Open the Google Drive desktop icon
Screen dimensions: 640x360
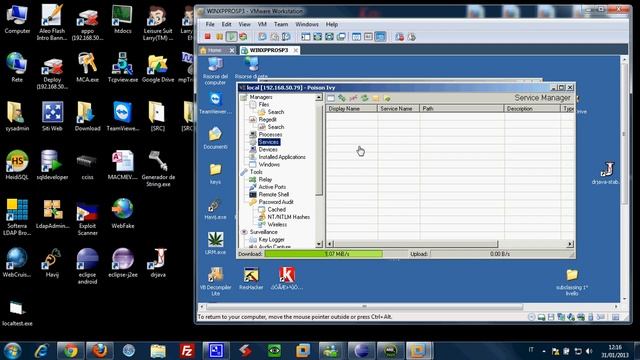(x=158, y=68)
